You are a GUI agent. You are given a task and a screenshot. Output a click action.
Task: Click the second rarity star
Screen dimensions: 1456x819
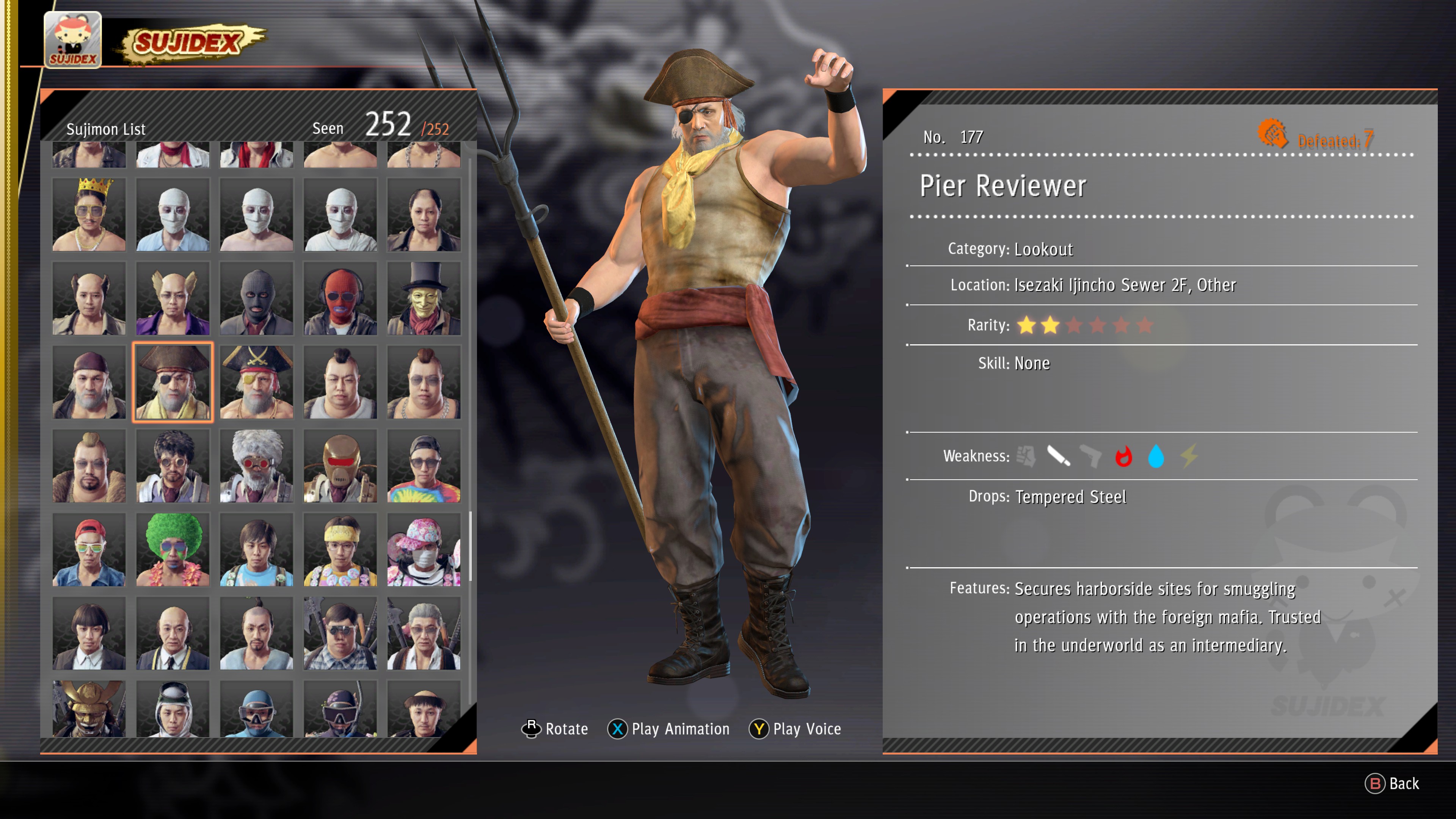tap(1050, 325)
